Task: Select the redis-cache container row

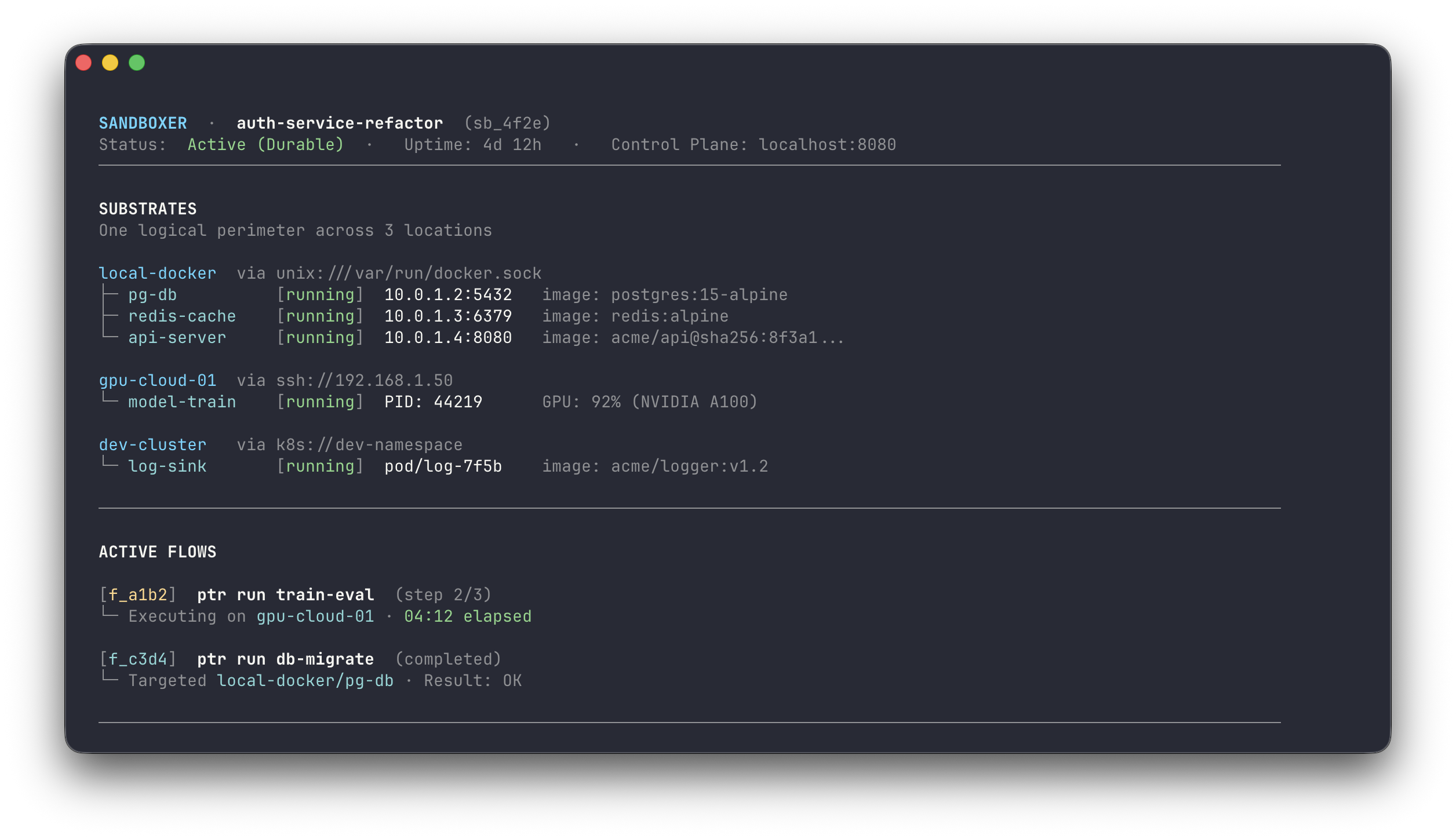Action: pyautogui.click(x=414, y=316)
